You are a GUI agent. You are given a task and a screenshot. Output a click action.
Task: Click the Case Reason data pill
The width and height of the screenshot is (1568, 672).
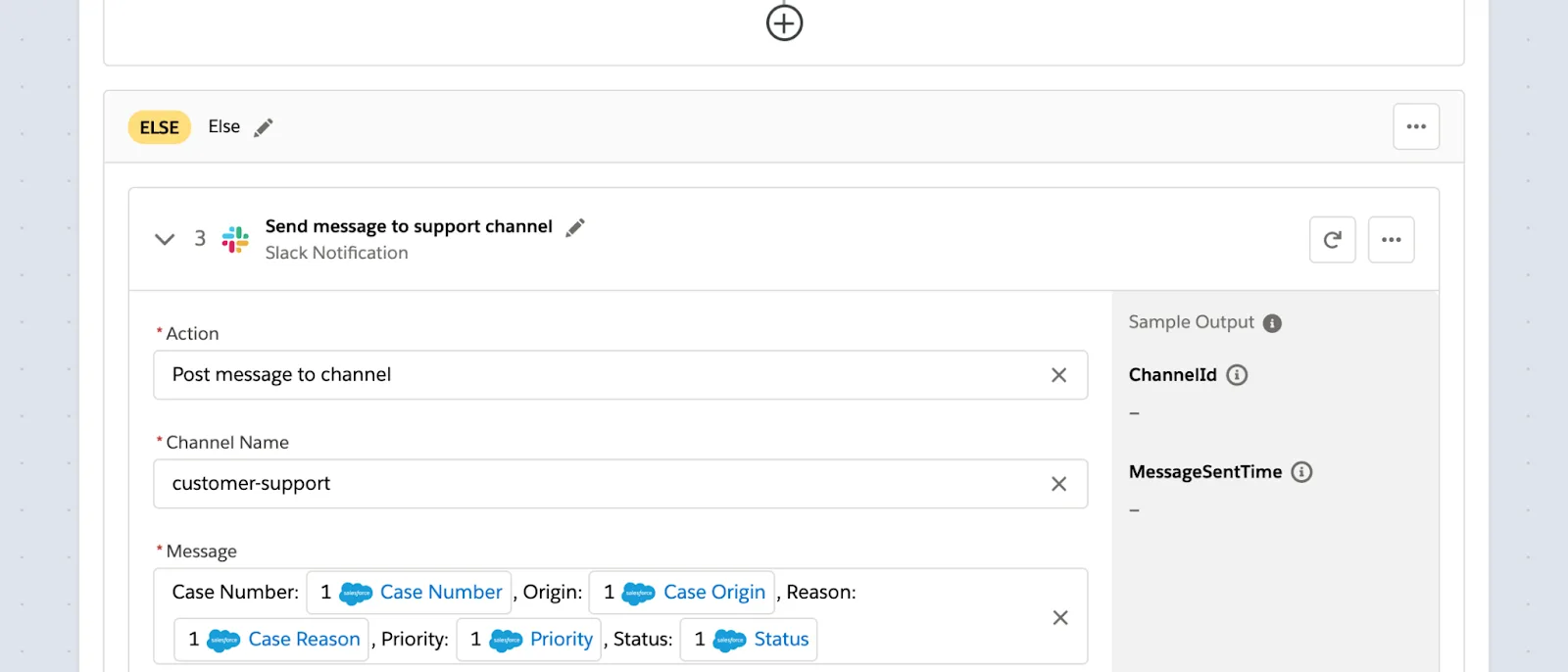click(x=272, y=639)
